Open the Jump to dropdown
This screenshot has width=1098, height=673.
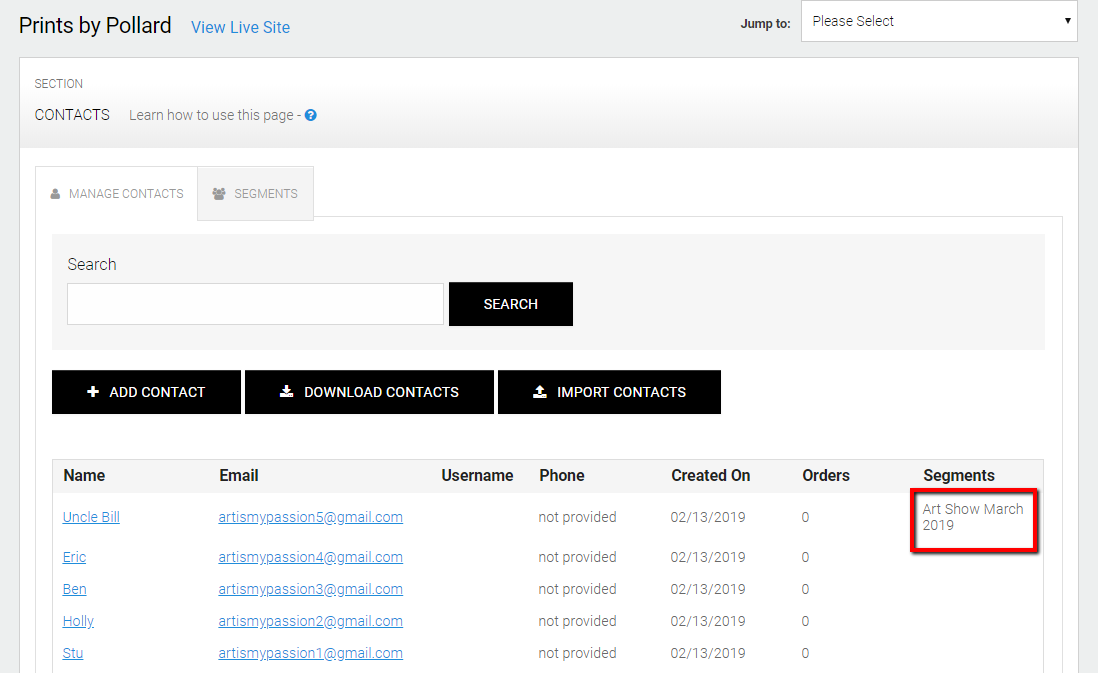[939, 21]
